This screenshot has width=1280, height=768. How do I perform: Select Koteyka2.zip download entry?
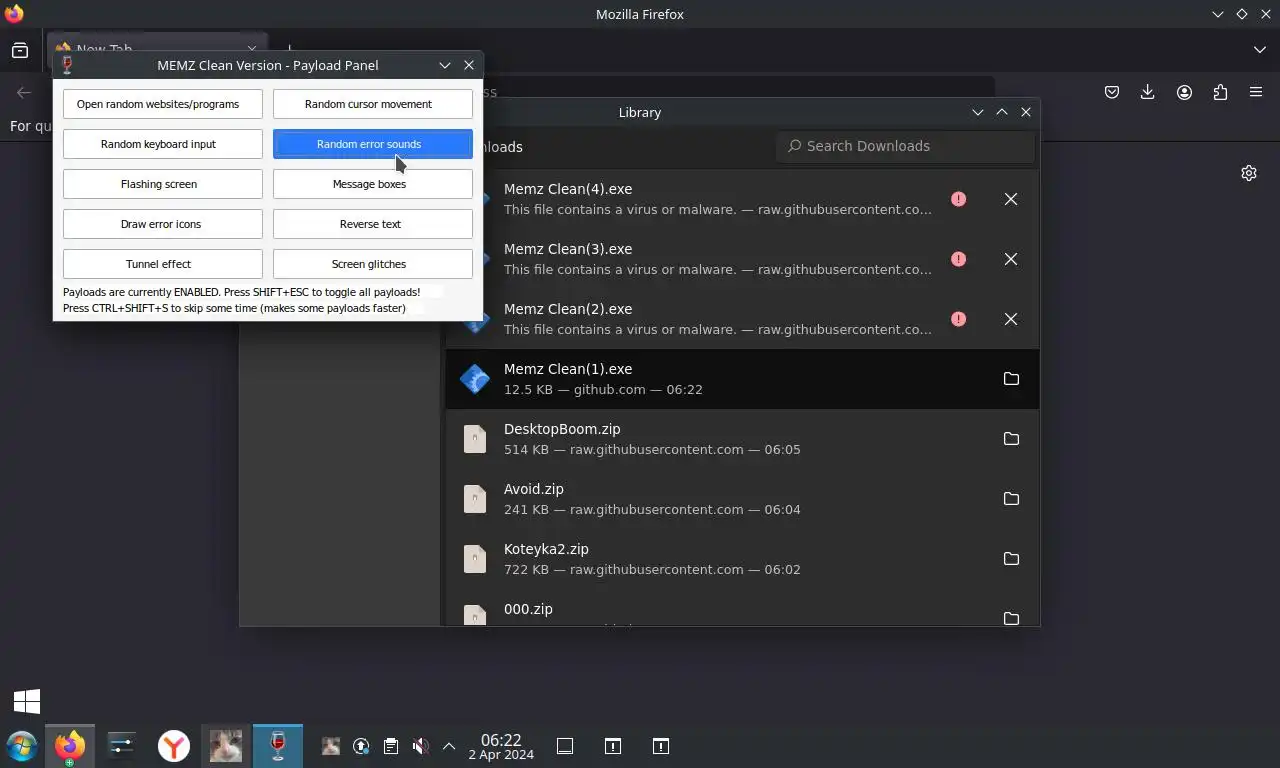pyautogui.click(x=742, y=559)
